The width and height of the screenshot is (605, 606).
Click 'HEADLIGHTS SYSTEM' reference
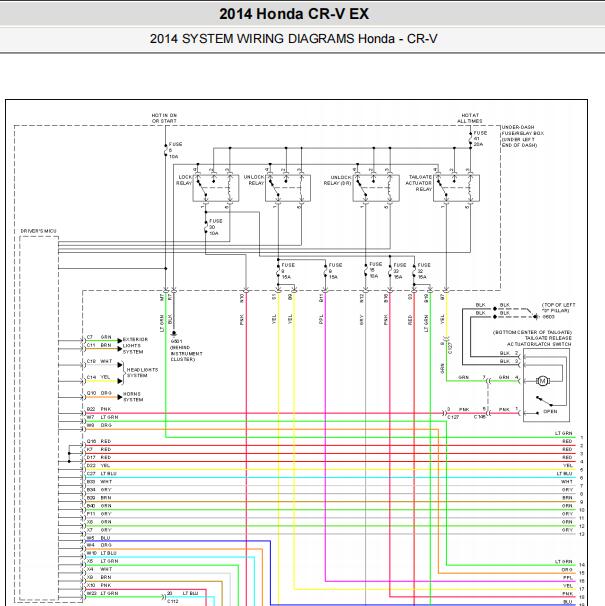click(x=142, y=373)
